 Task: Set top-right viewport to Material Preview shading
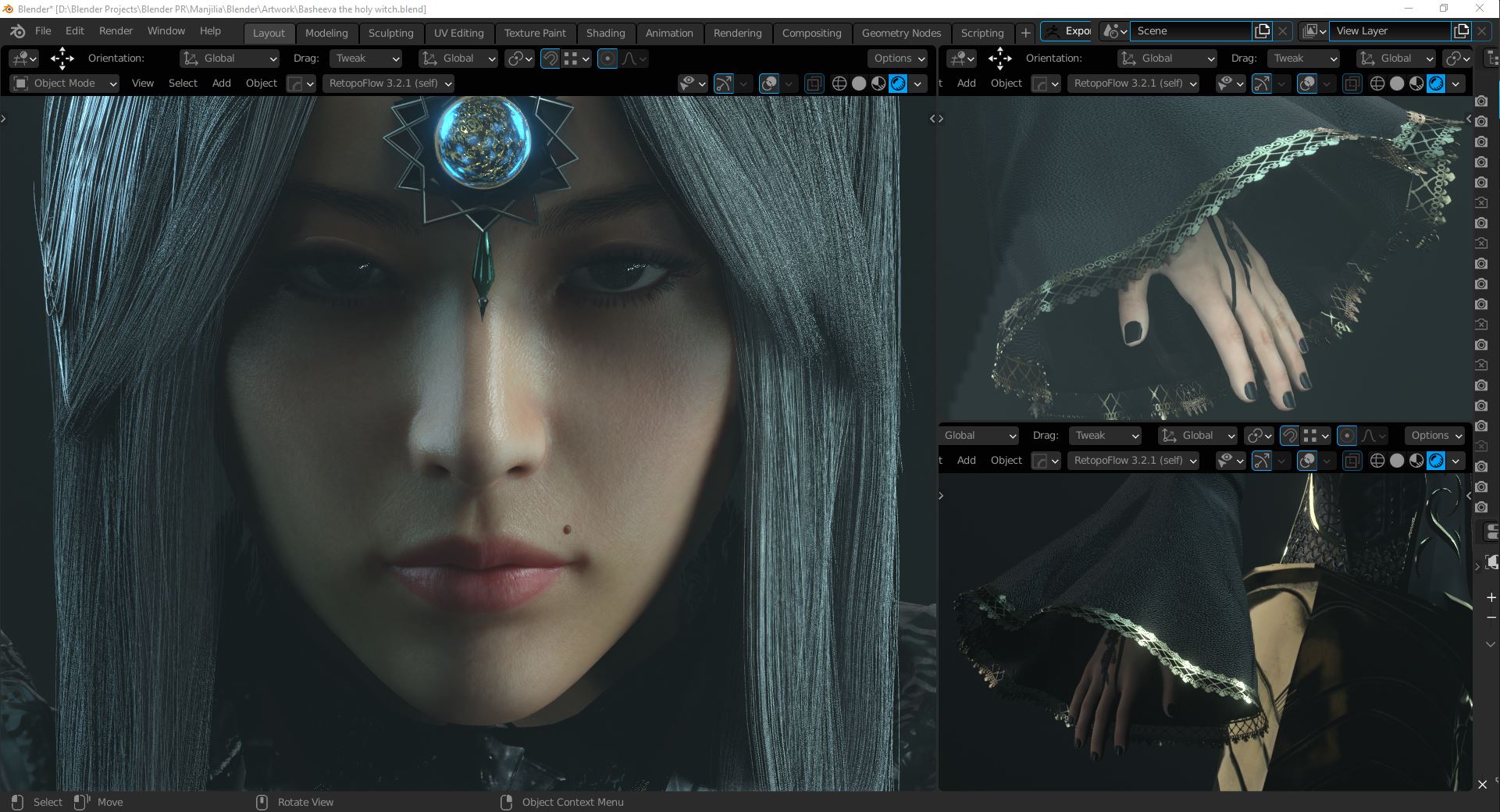click(x=1416, y=84)
